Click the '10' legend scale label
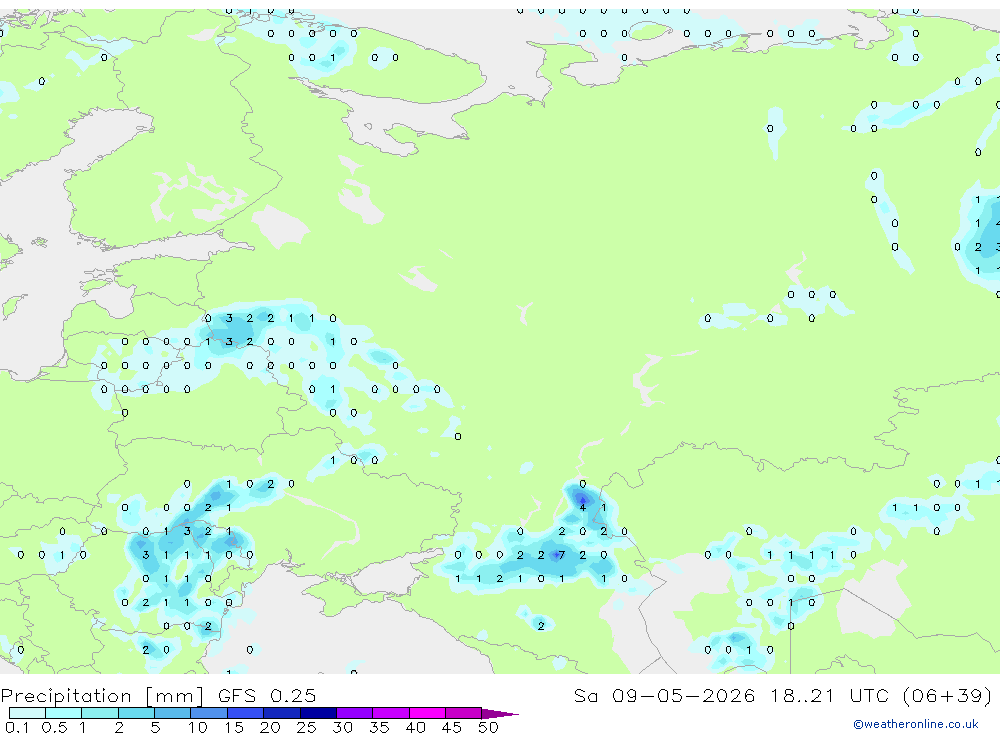 [x=198, y=727]
